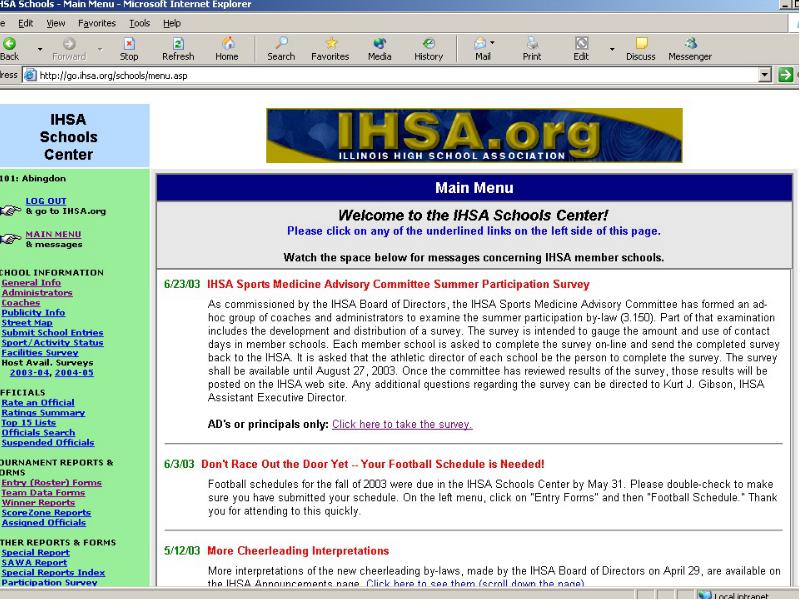
Task: Open the address bar dropdown list
Action: pos(764,75)
